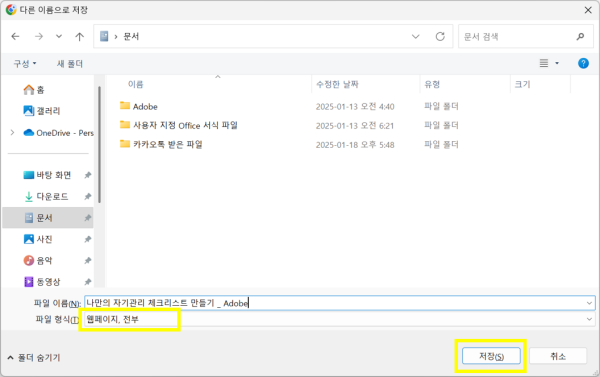
Task: Change view layout icon
Action: pos(544,63)
